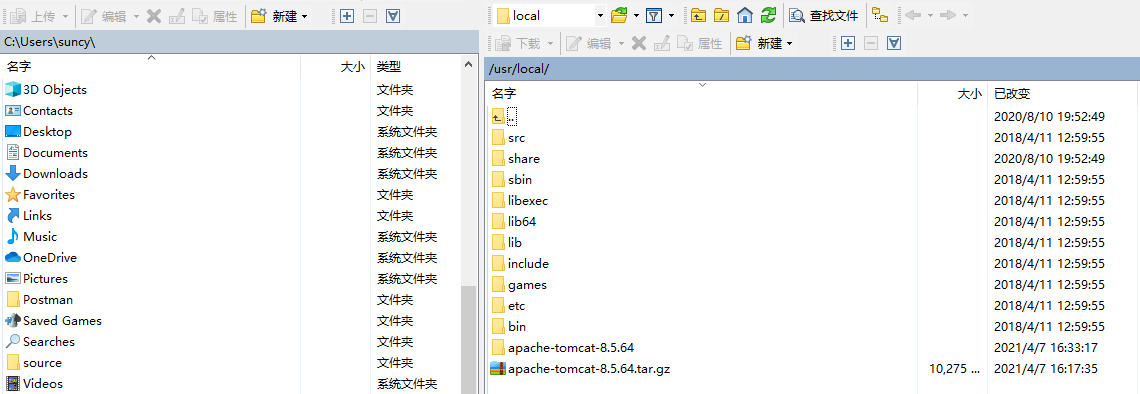Select the remote 'include' folder
The height and width of the screenshot is (394, 1140).
(x=520, y=264)
